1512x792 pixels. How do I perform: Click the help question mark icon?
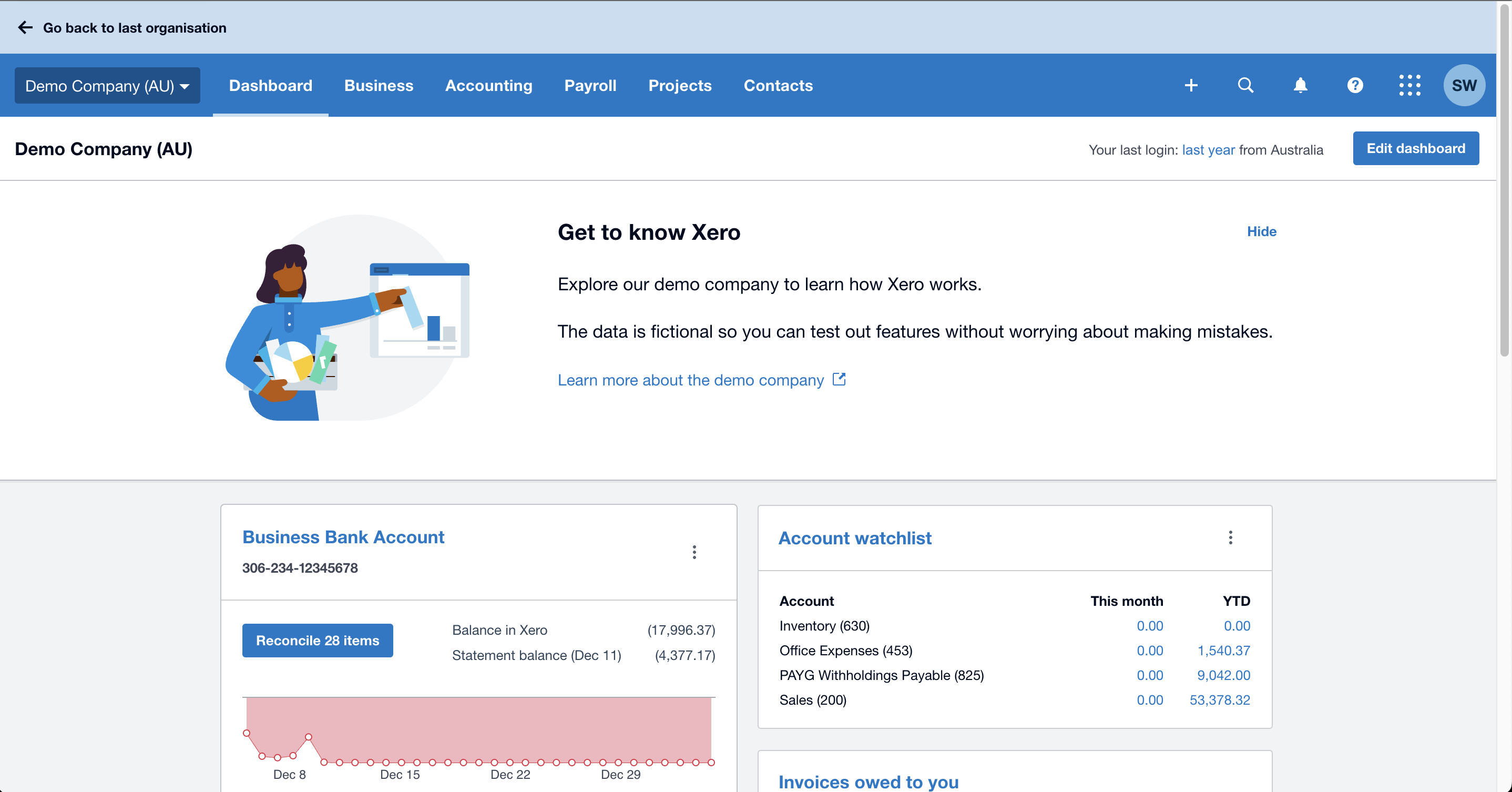pyautogui.click(x=1355, y=85)
